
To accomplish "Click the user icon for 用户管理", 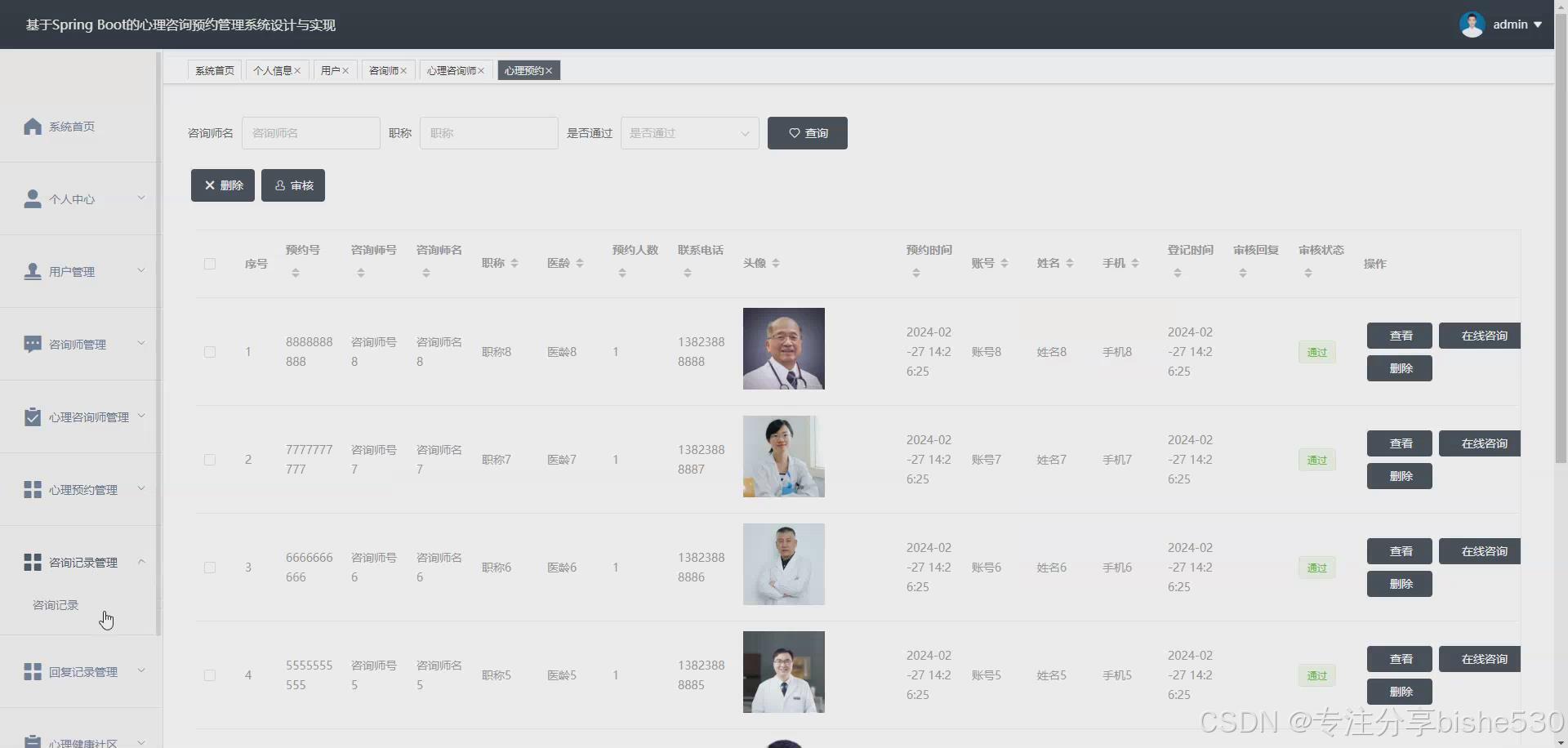I will click(33, 271).
